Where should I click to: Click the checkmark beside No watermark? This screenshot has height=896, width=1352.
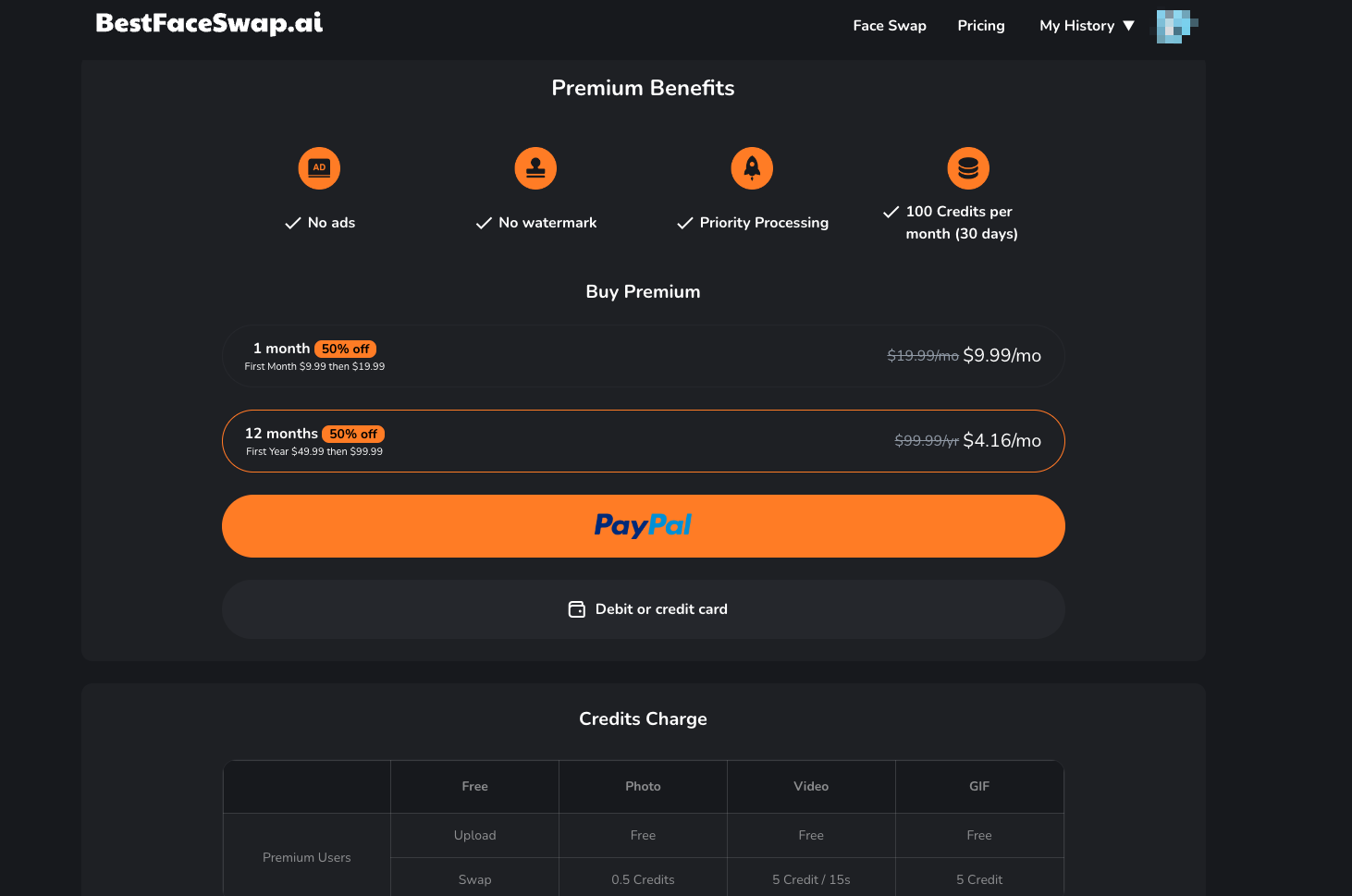(484, 223)
